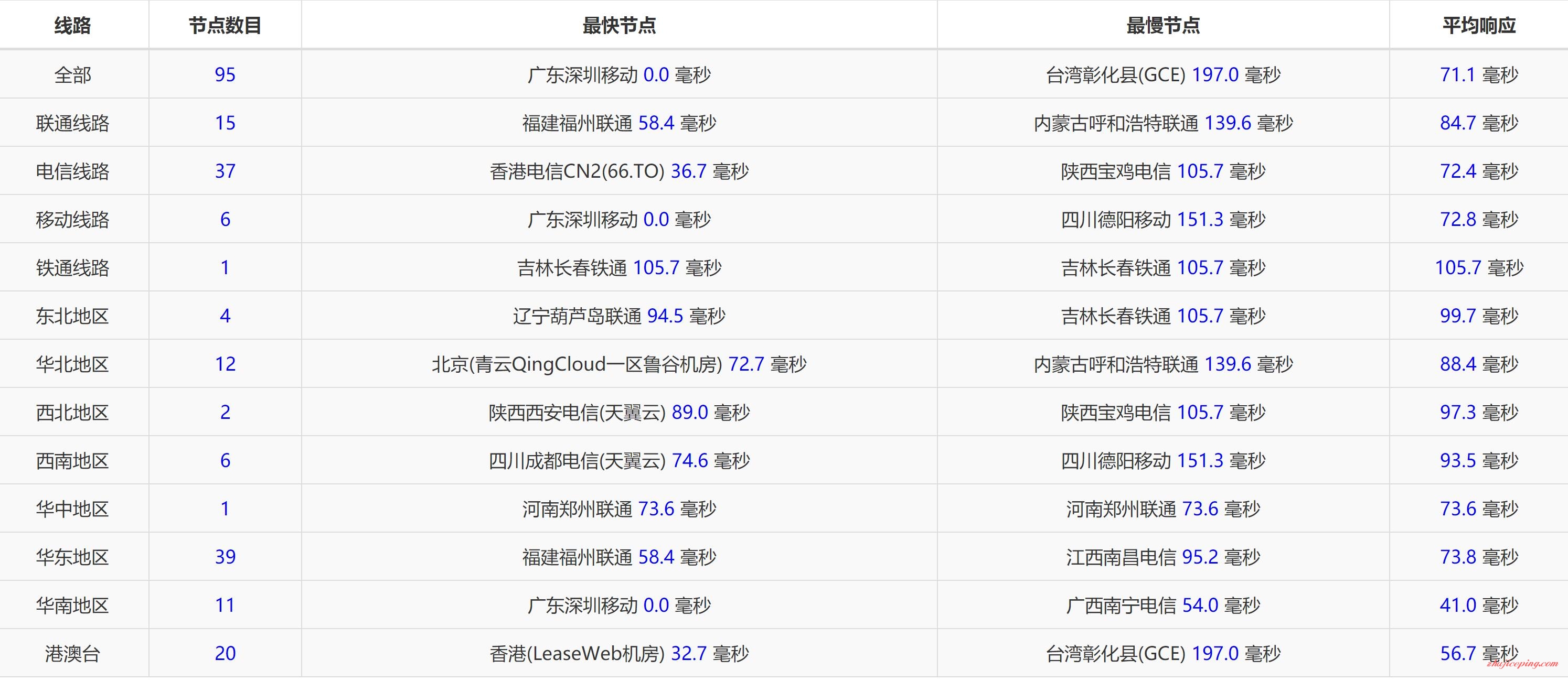
Task: Click average response 72.4 毫秒
Action: (1479, 171)
